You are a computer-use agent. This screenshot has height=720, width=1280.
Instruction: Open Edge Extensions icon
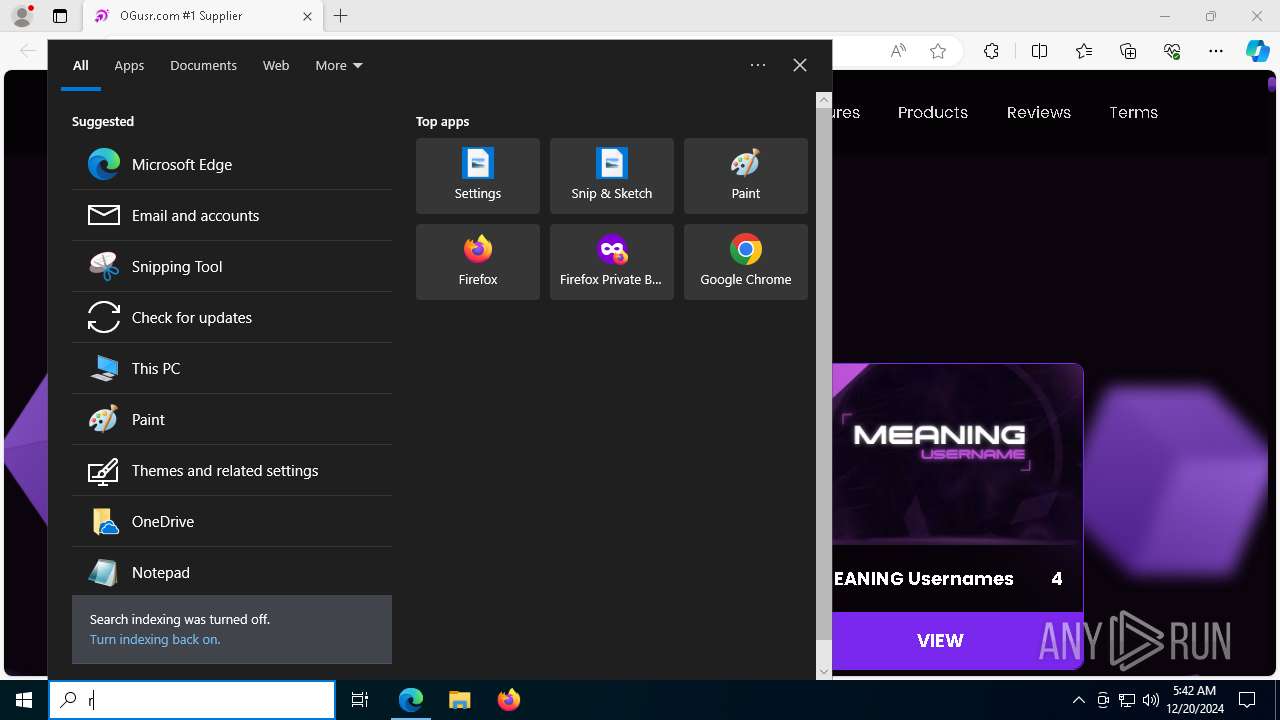click(991, 51)
